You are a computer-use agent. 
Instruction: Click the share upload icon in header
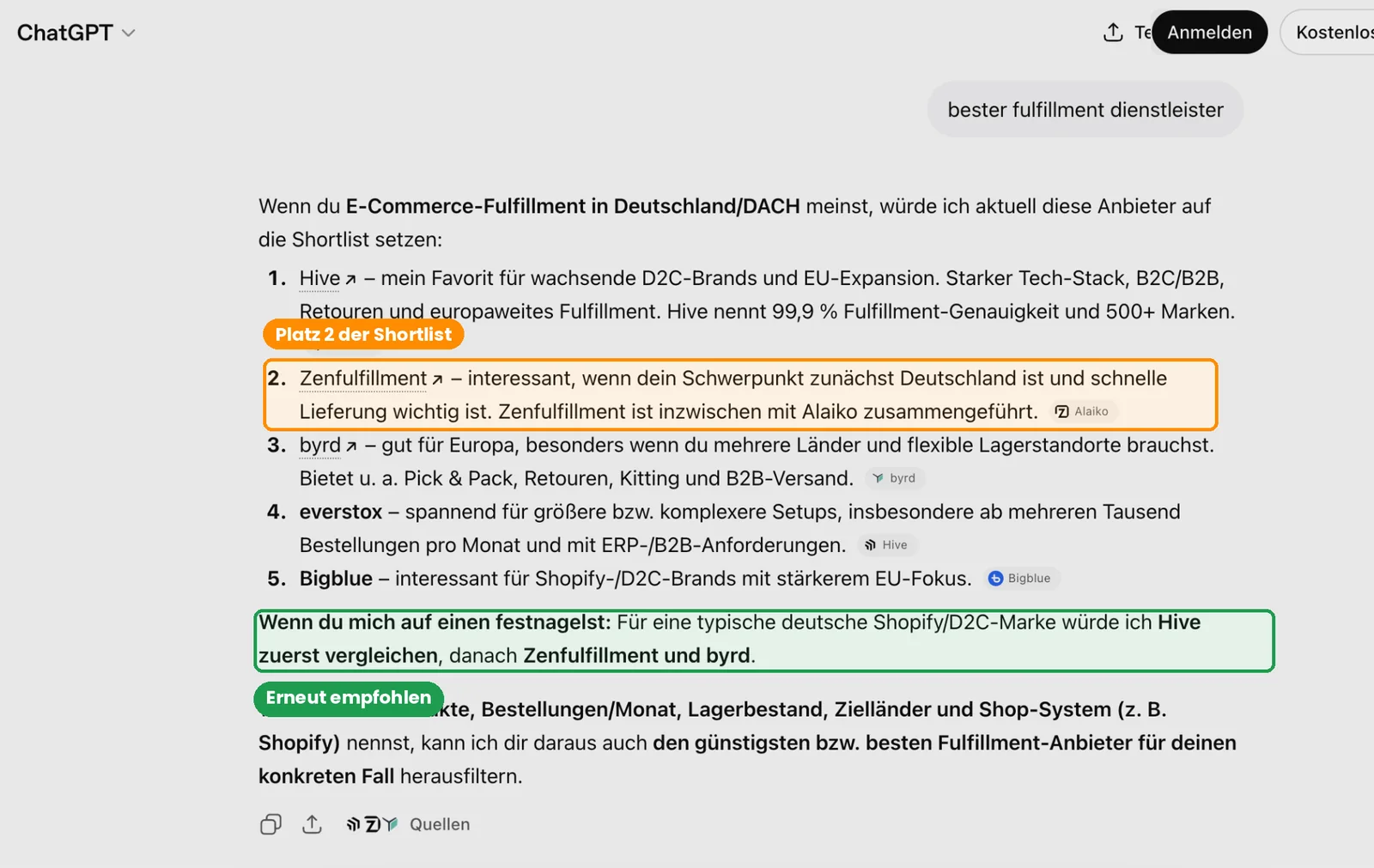pos(1113,33)
